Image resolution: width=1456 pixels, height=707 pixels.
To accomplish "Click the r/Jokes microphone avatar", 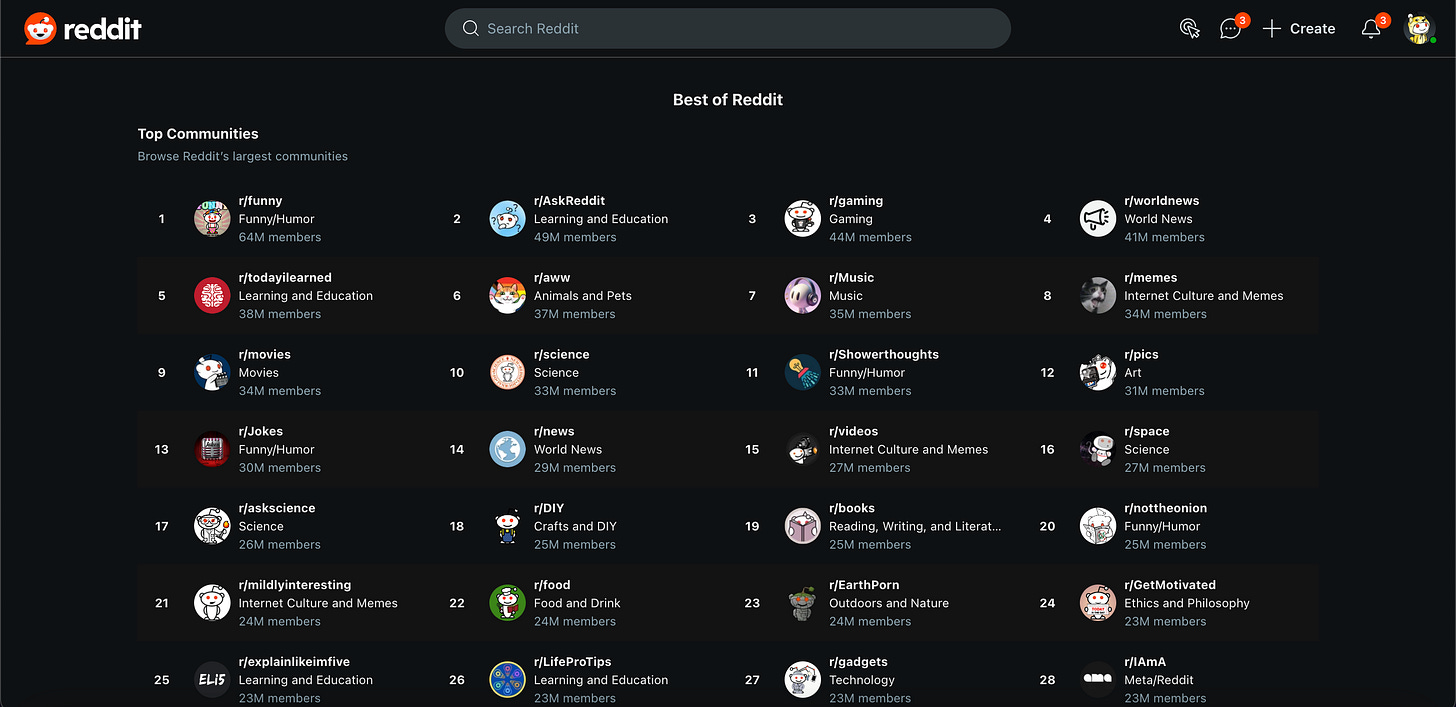I will coord(212,449).
